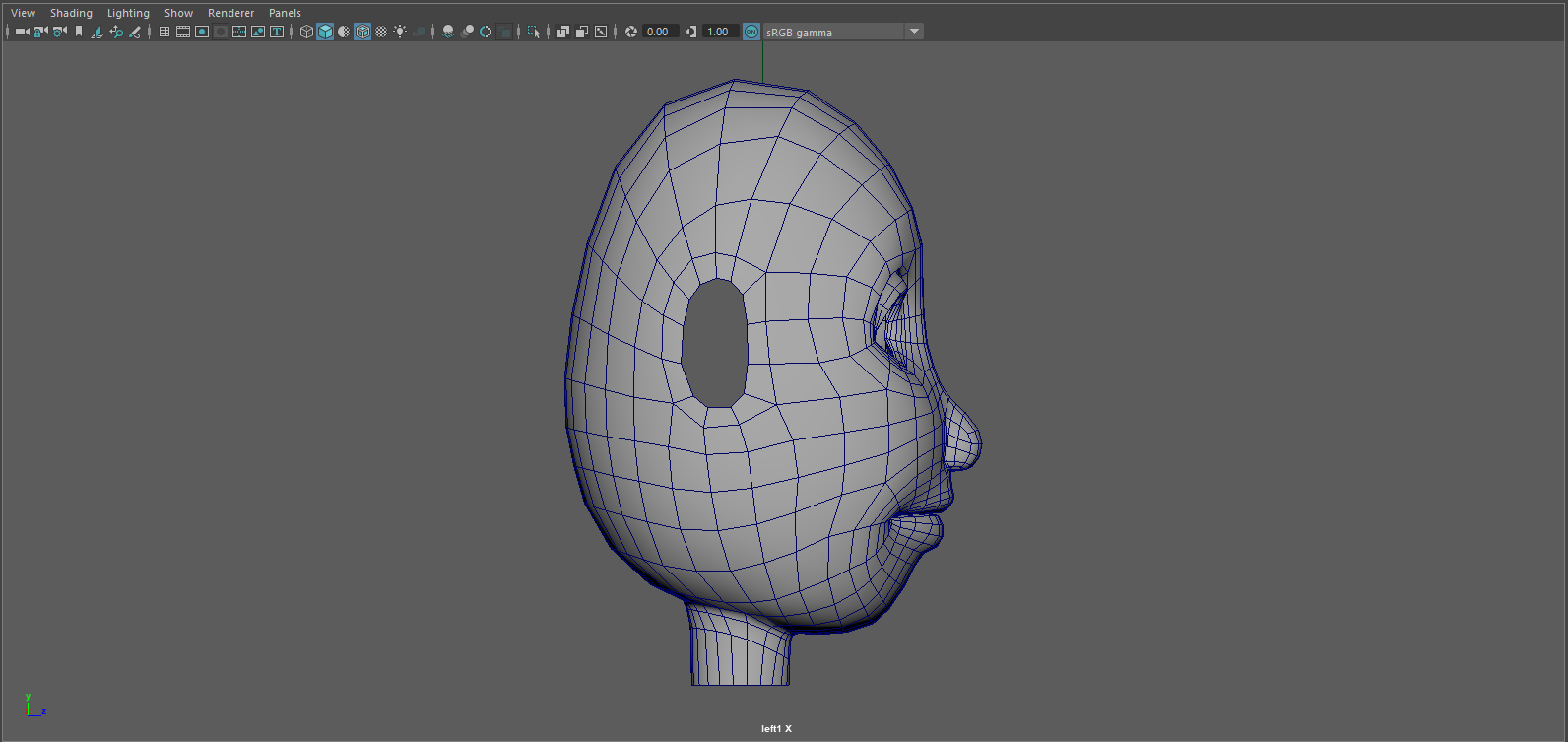
Task: Click the Exposure value field 0.00
Action: tap(659, 32)
